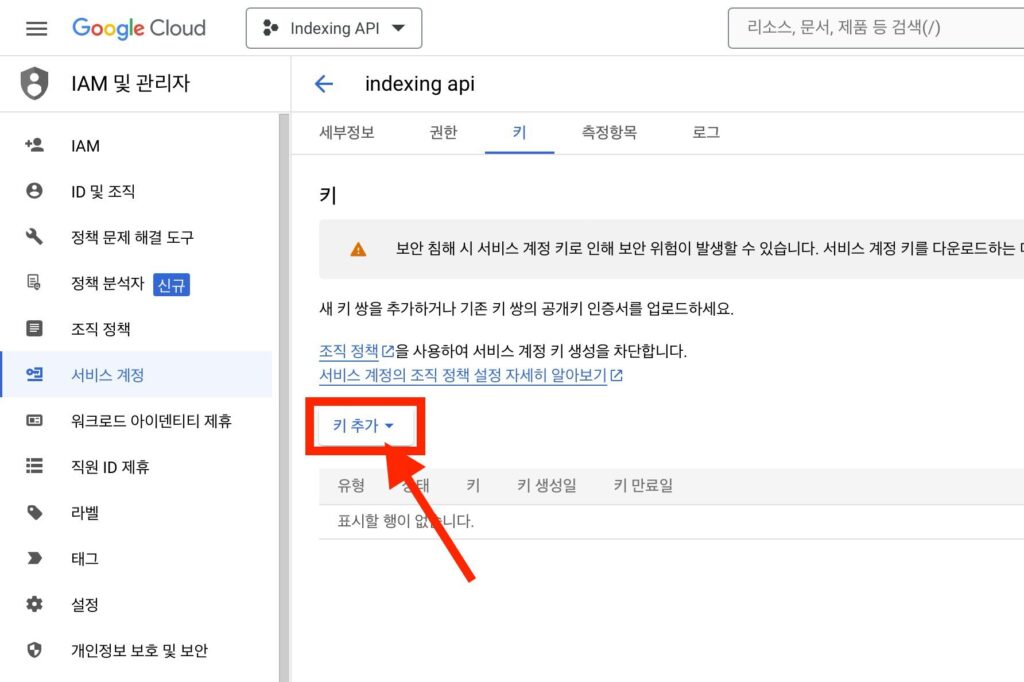This screenshot has height=682, width=1024.
Task: Open the 조직 정책 external link
Action: (x=355, y=351)
